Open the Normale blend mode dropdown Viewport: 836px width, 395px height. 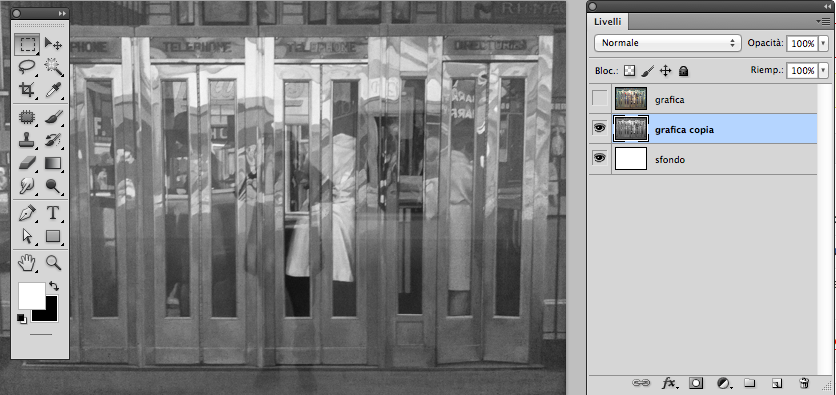pyautogui.click(x=668, y=43)
